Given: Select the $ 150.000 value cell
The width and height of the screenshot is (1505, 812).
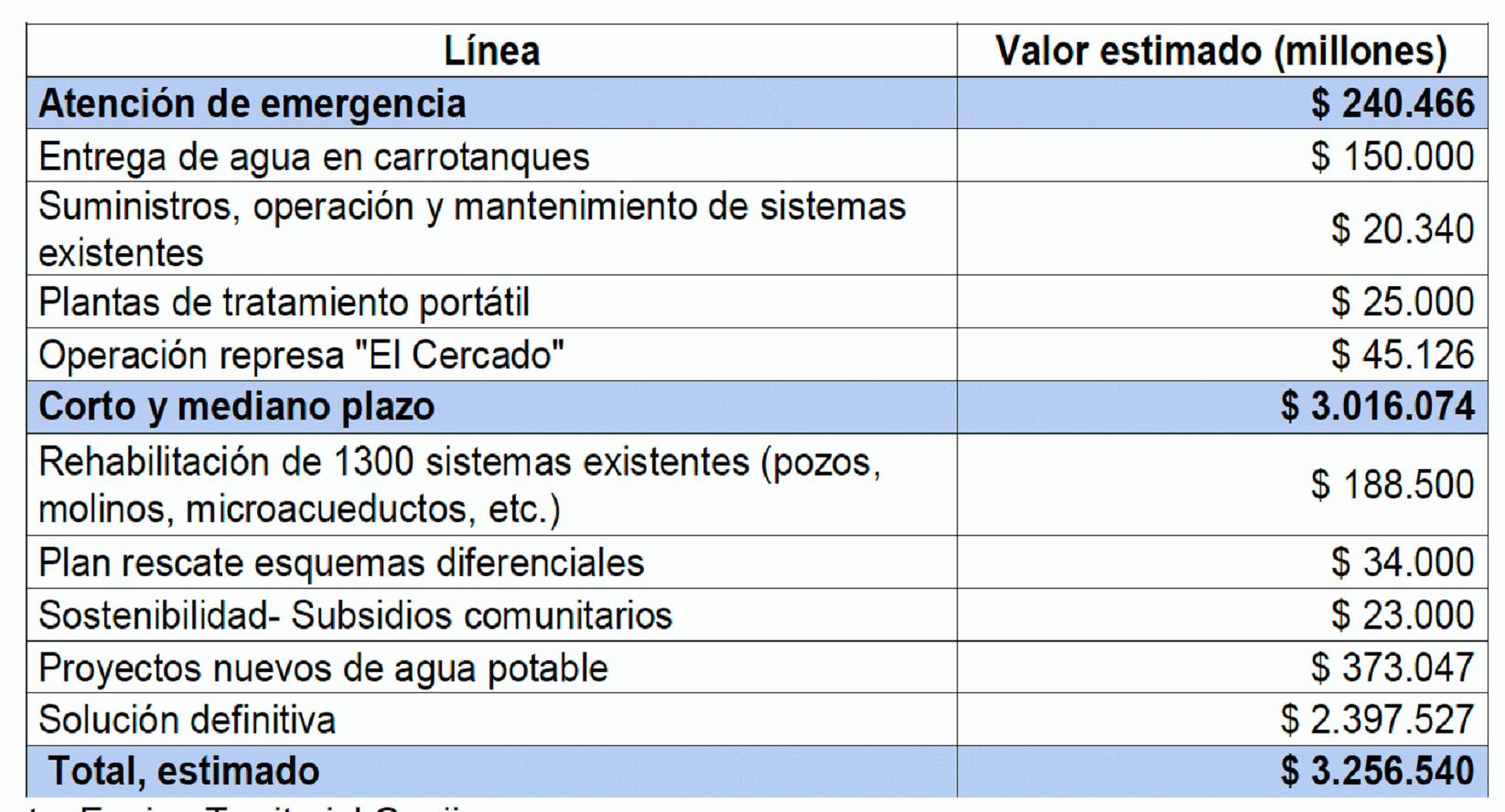Looking at the screenshot, I should point(1222,155).
